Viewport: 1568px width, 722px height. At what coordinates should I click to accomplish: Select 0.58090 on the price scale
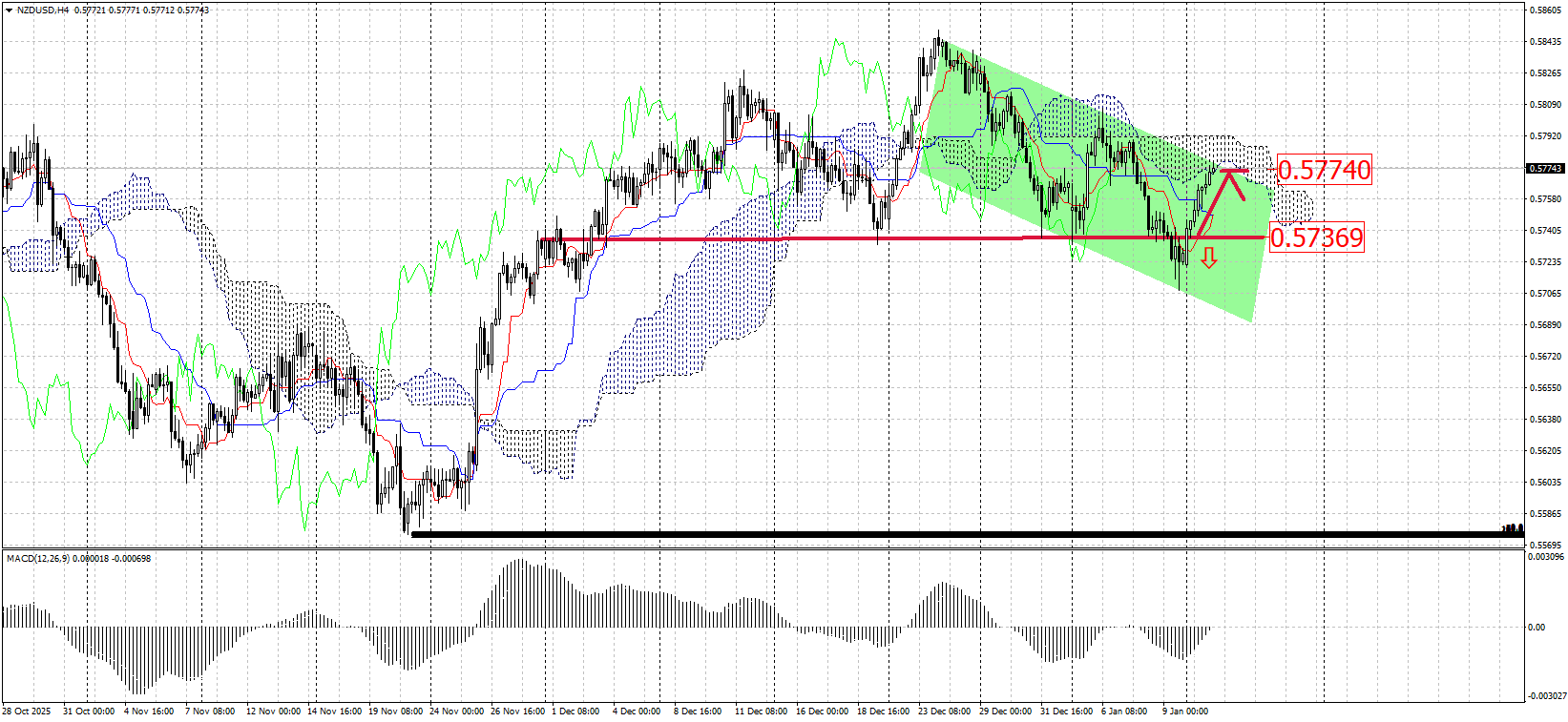(x=1546, y=105)
